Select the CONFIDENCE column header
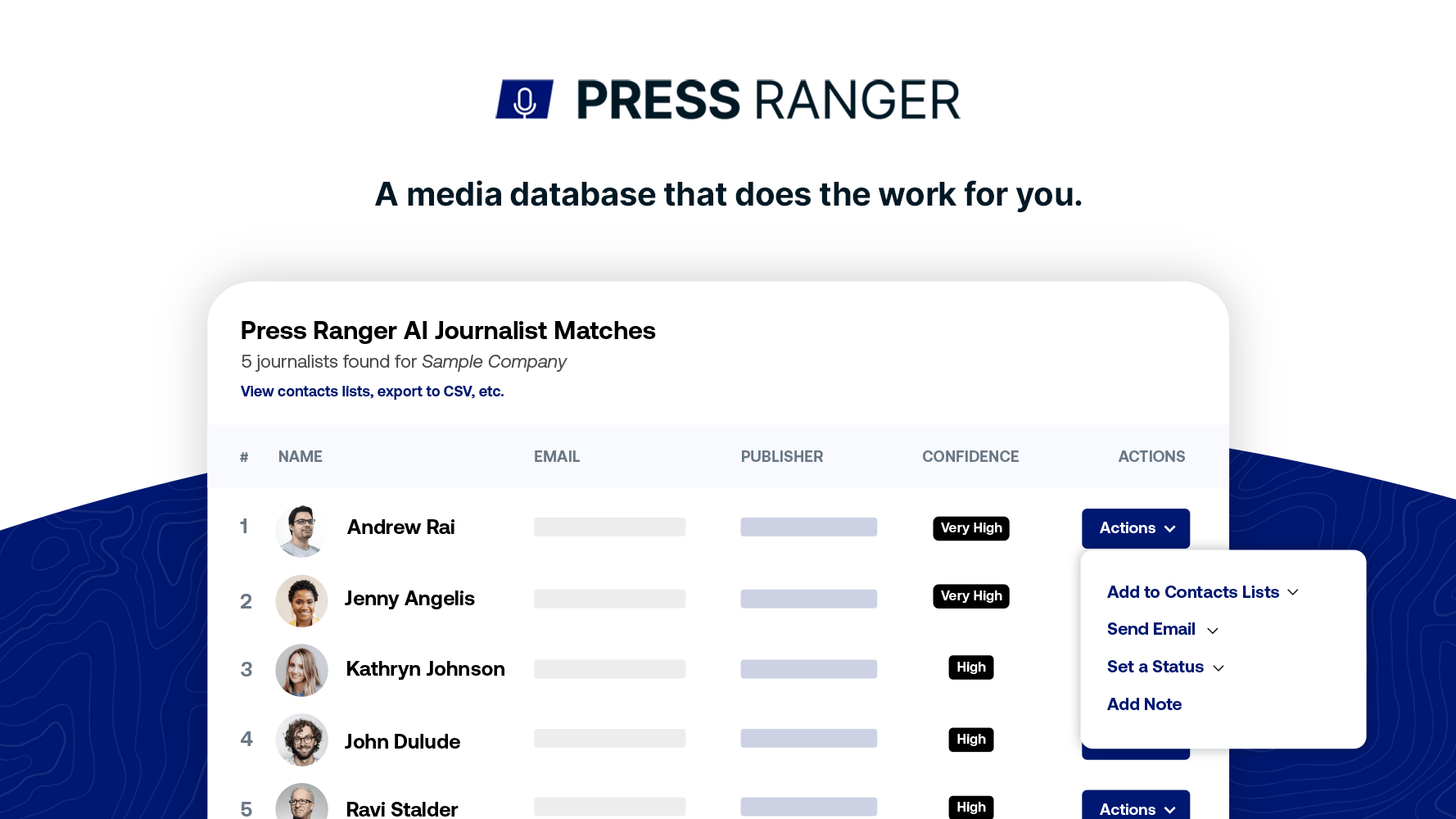The width and height of the screenshot is (1456, 819). pos(970,456)
